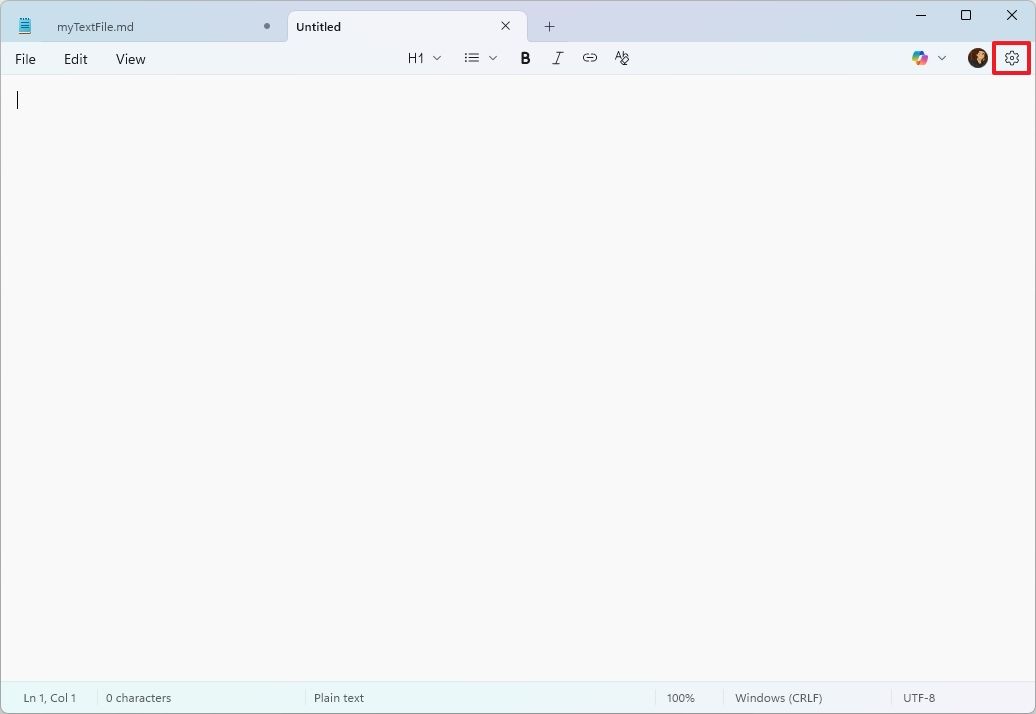Toggle bold formatting
The height and width of the screenshot is (714, 1036).
525,58
